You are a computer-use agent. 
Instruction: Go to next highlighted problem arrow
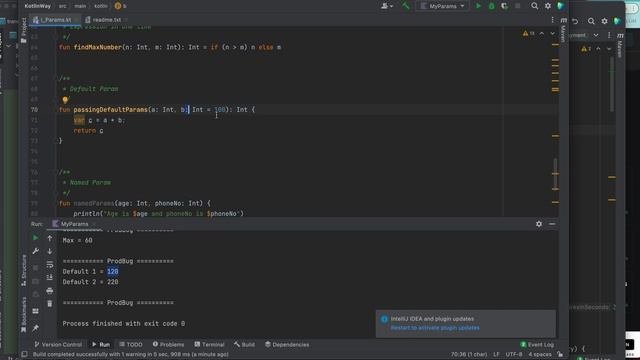point(552,33)
